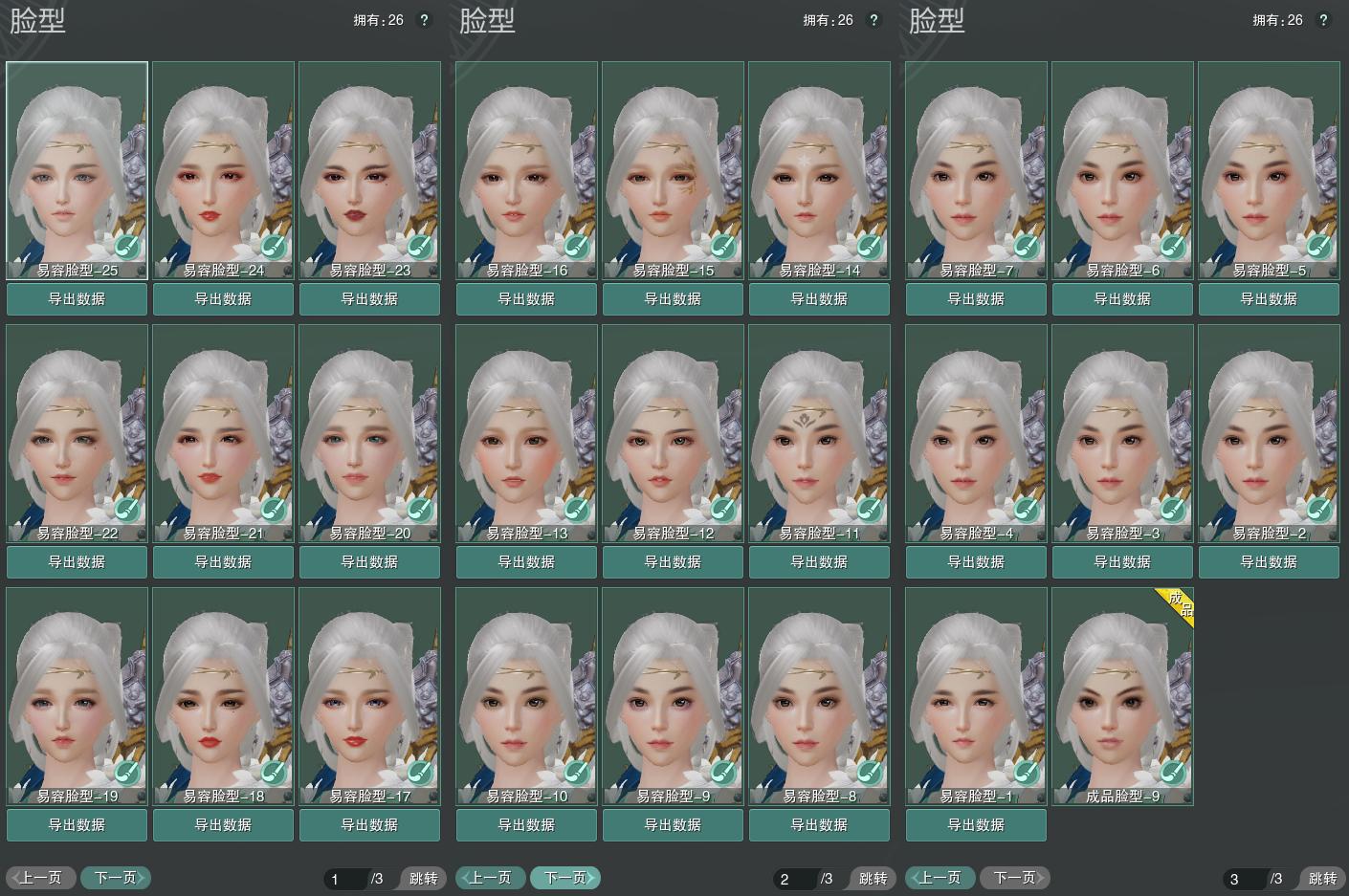Click the brush edit icon on 易容脸型-6

1173,247
